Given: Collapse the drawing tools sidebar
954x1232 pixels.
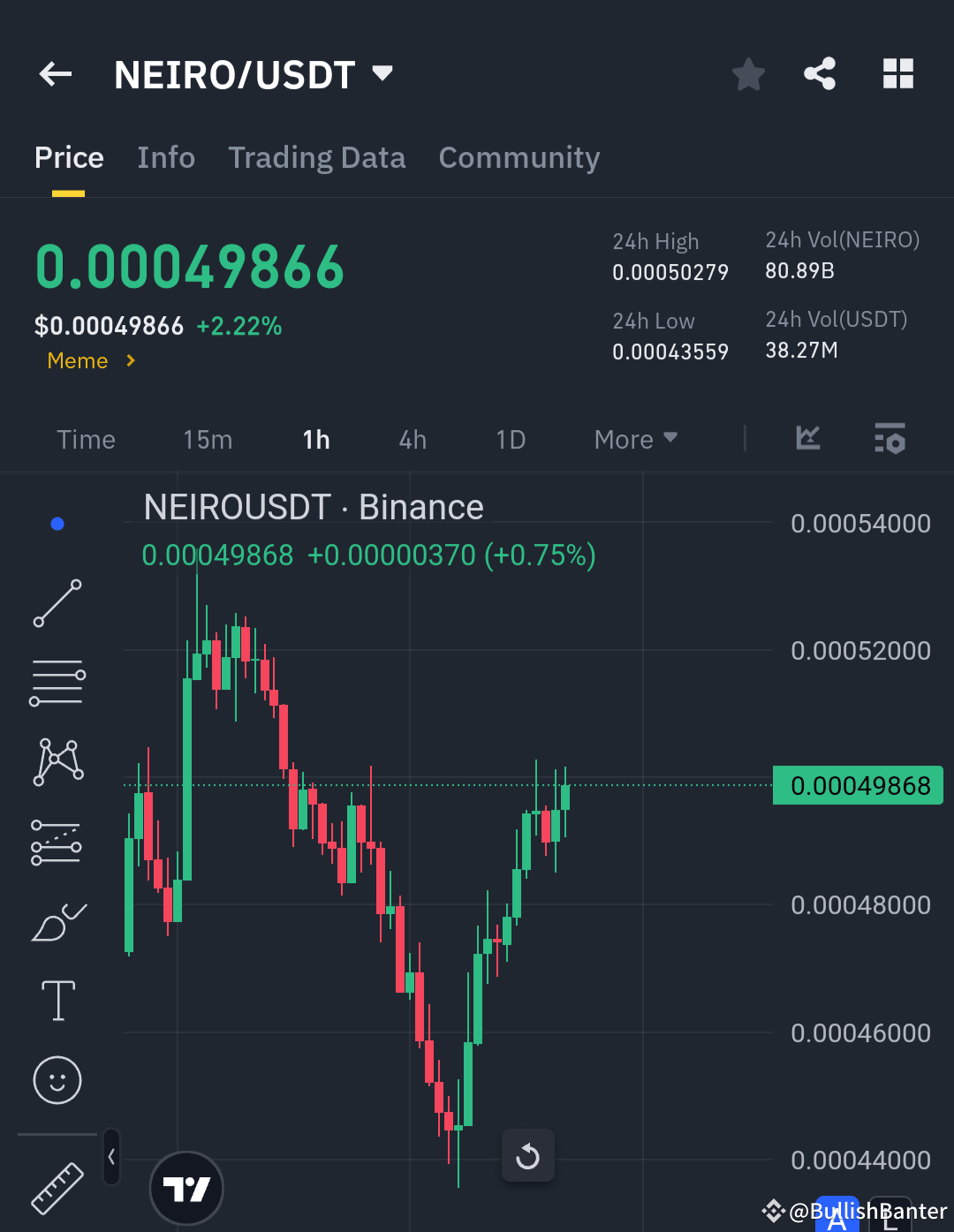Looking at the screenshot, I should (110, 1157).
